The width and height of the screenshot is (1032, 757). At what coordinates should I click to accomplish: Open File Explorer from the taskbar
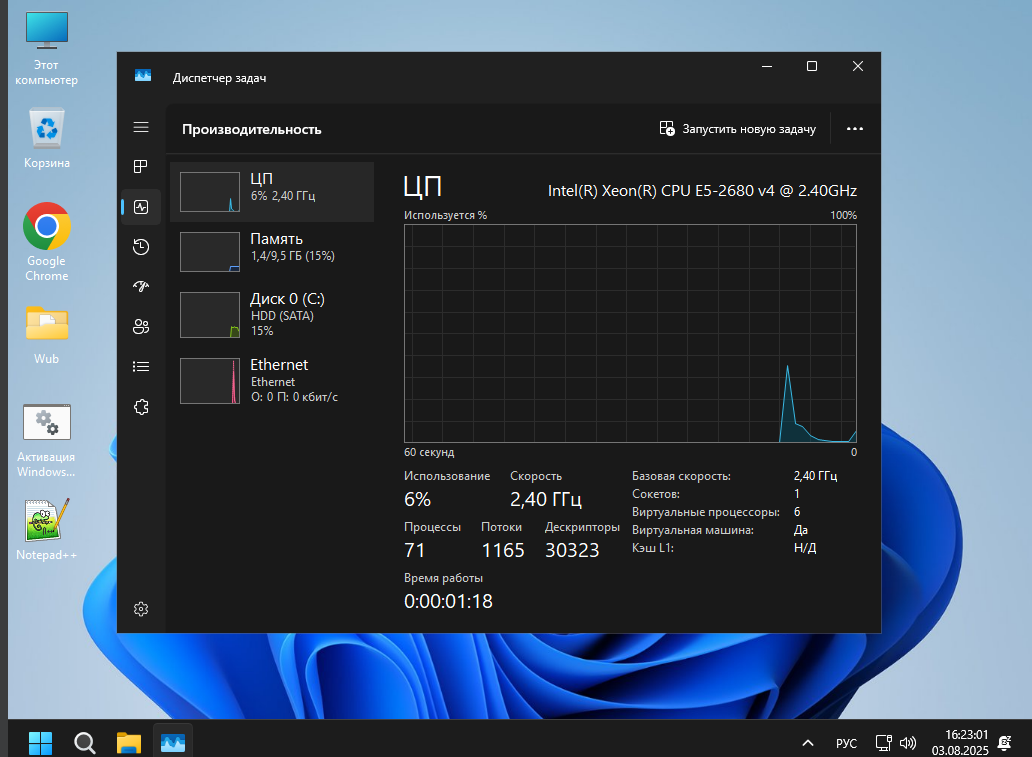point(129,743)
